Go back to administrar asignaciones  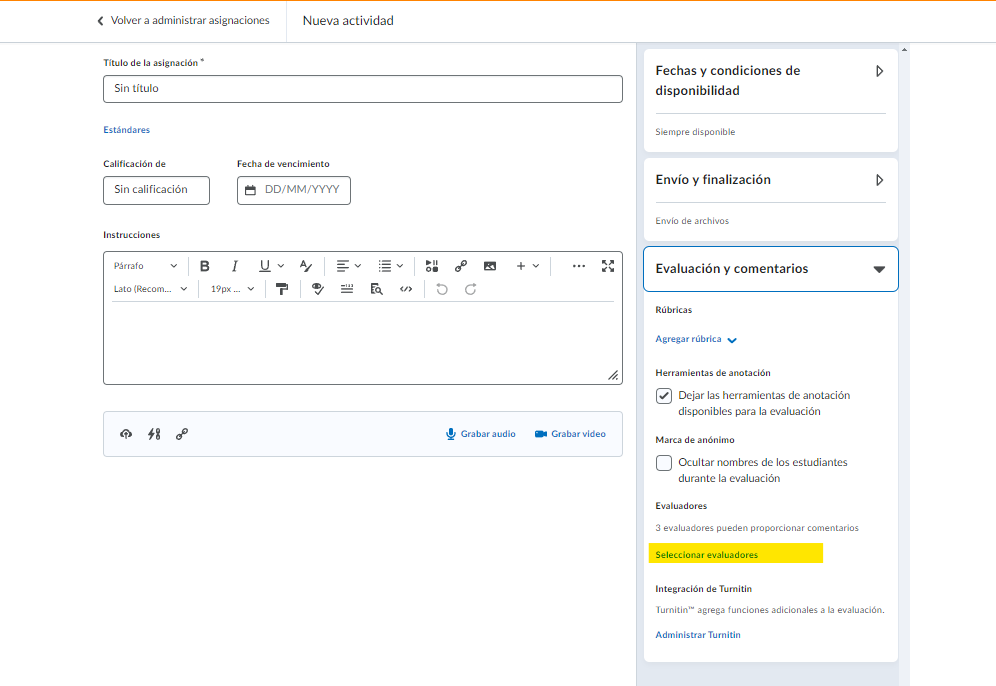pyautogui.click(x=183, y=21)
